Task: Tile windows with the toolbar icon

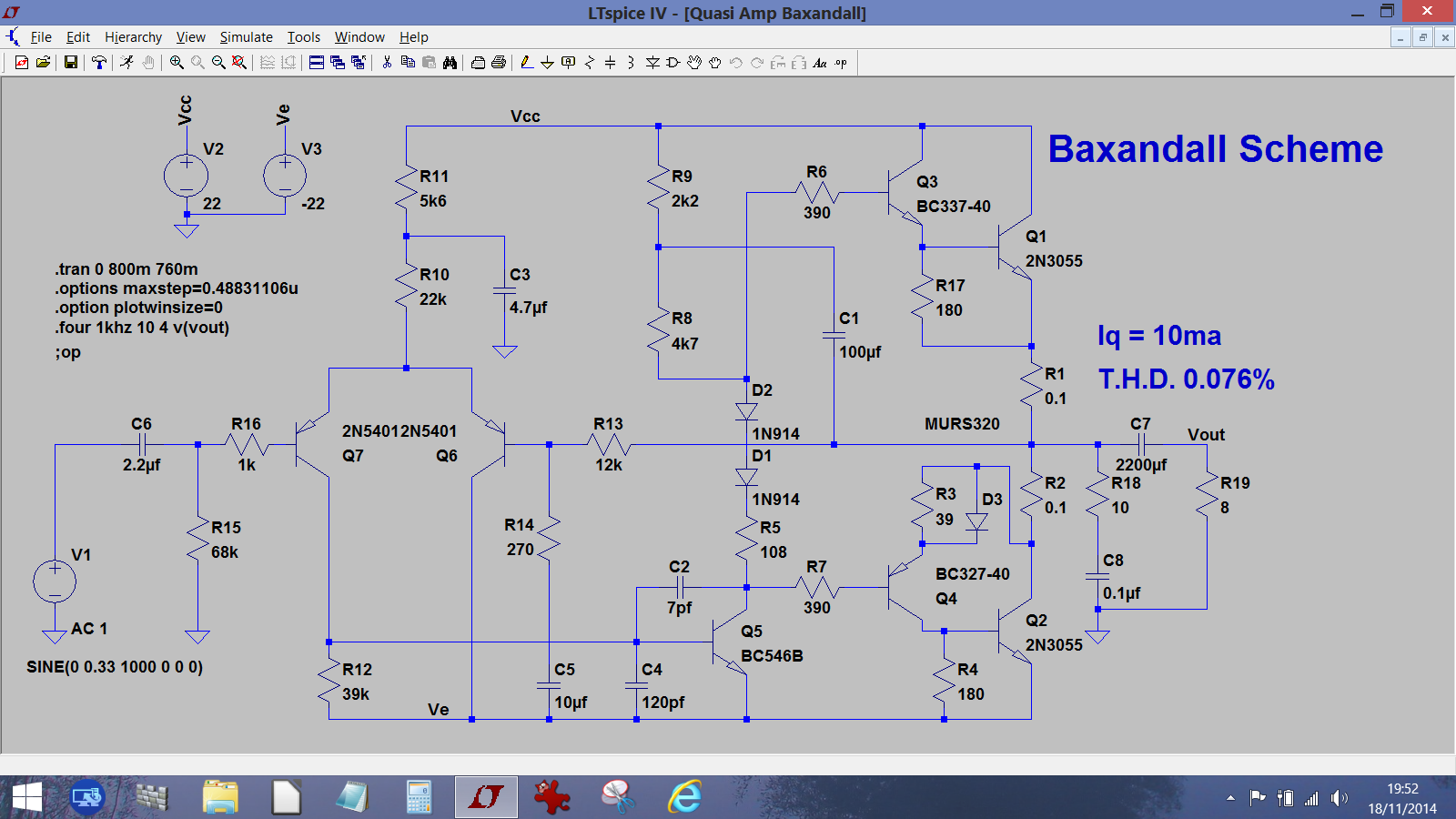Action: pyautogui.click(x=317, y=62)
